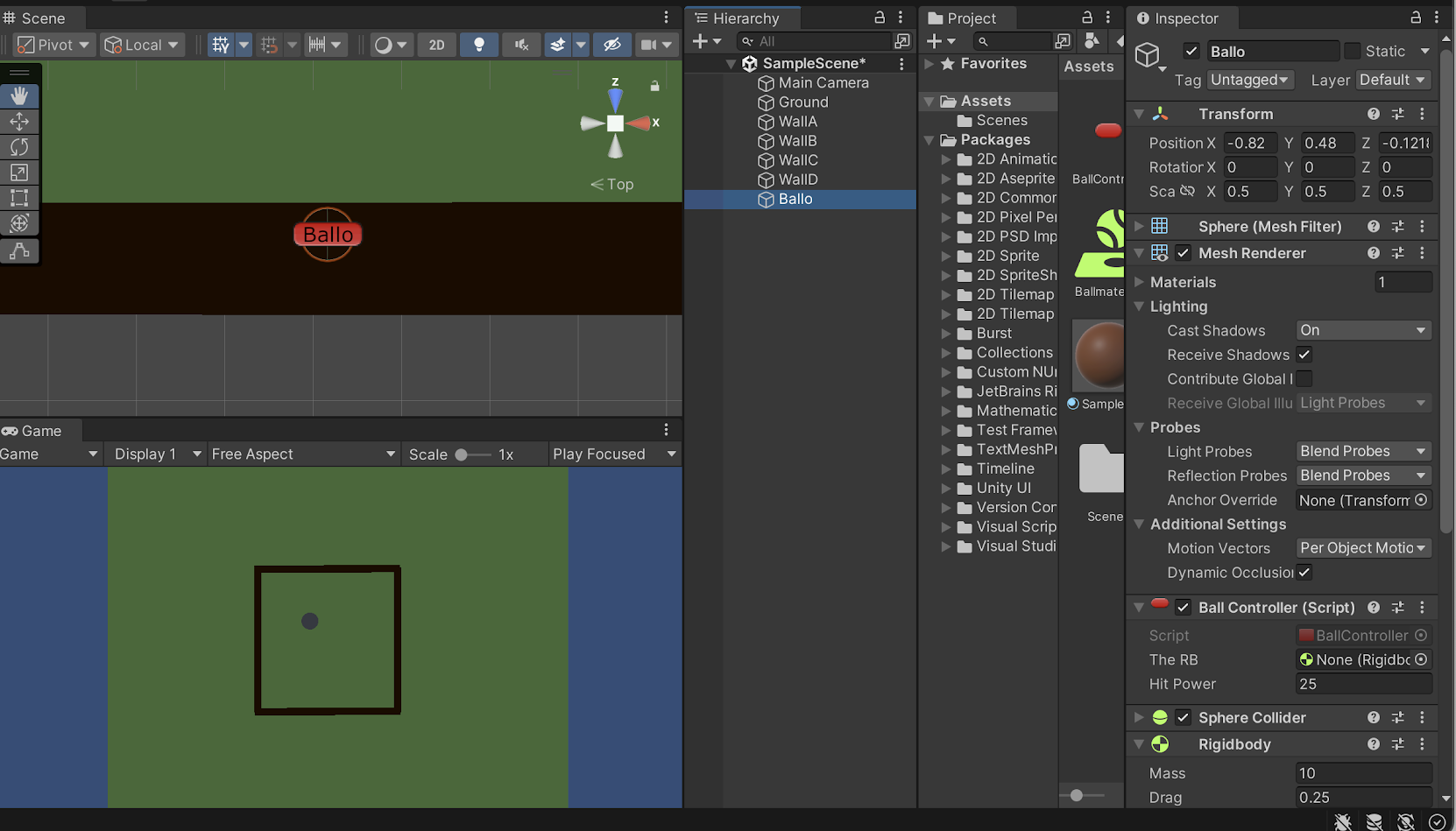This screenshot has width=1456, height=831.
Task: Select the custom editor tools icon
Action: [19, 251]
